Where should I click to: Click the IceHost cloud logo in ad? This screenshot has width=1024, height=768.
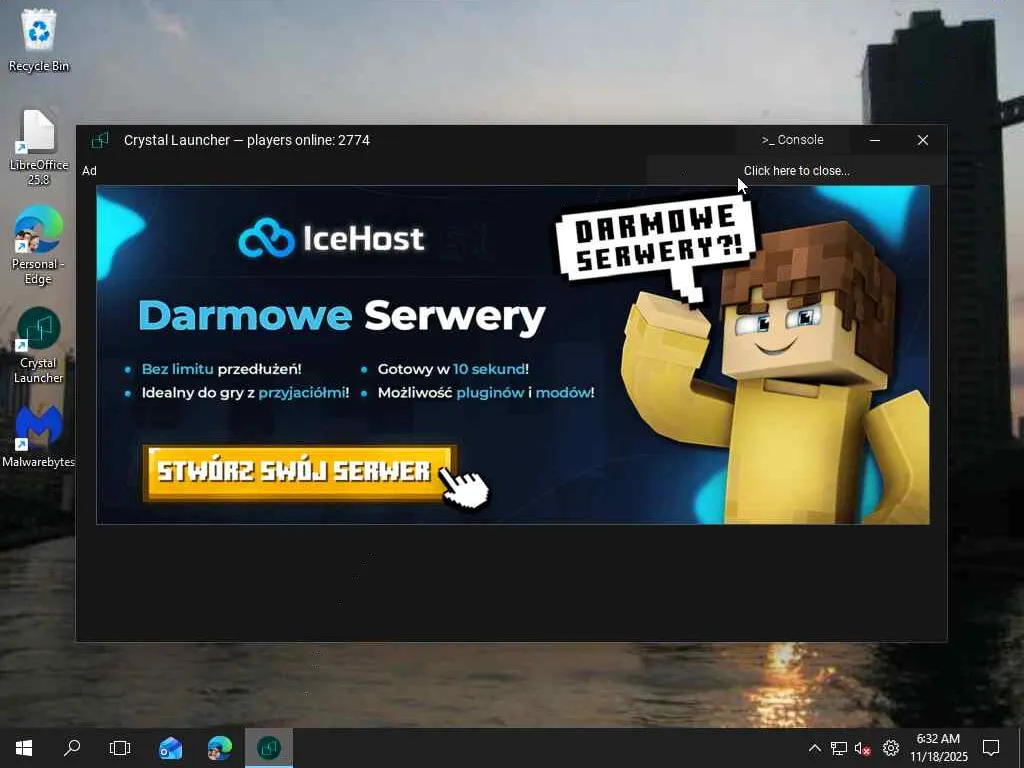tap(266, 238)
